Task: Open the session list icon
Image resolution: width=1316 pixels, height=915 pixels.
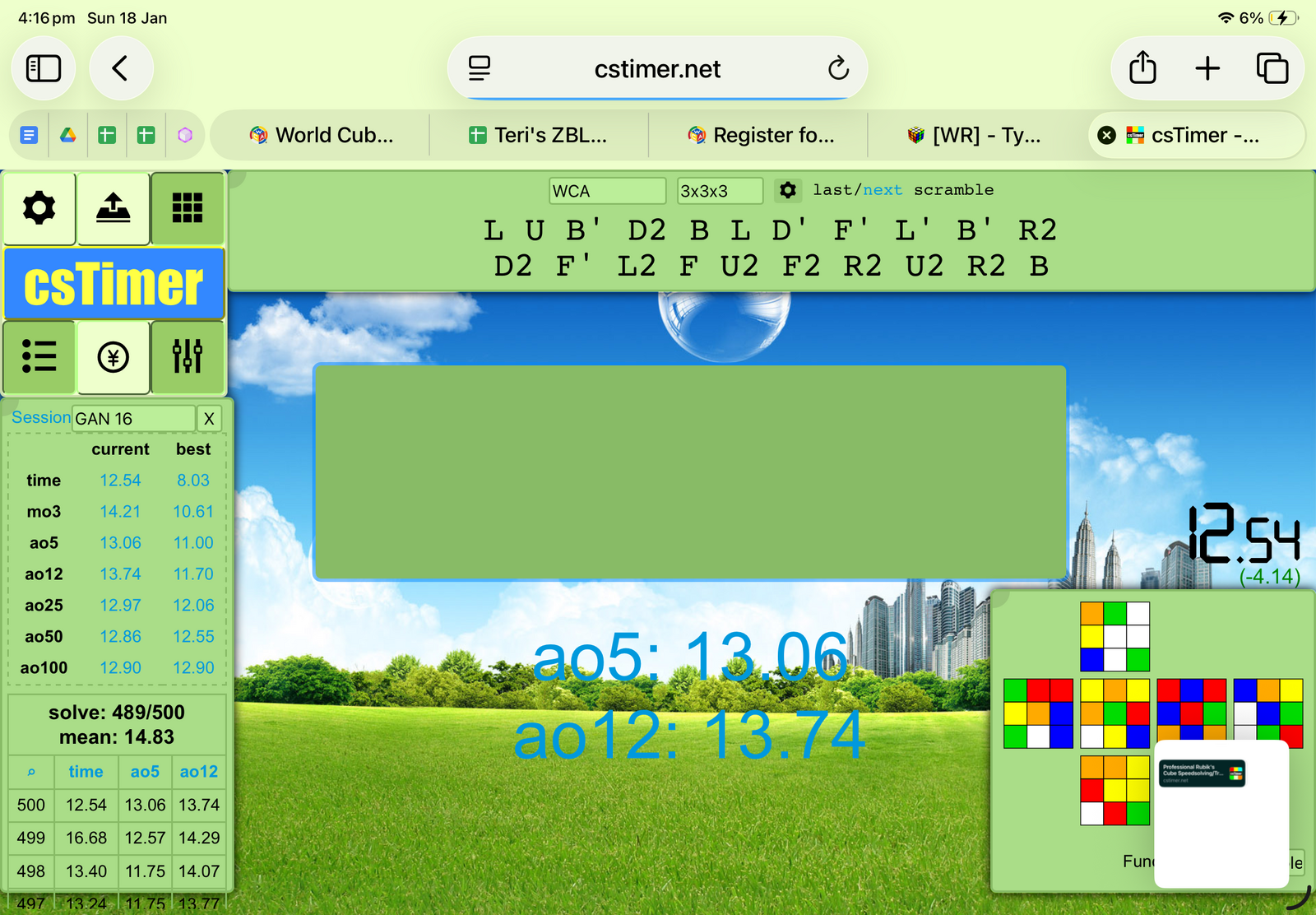Action: [x=39, y=357]
